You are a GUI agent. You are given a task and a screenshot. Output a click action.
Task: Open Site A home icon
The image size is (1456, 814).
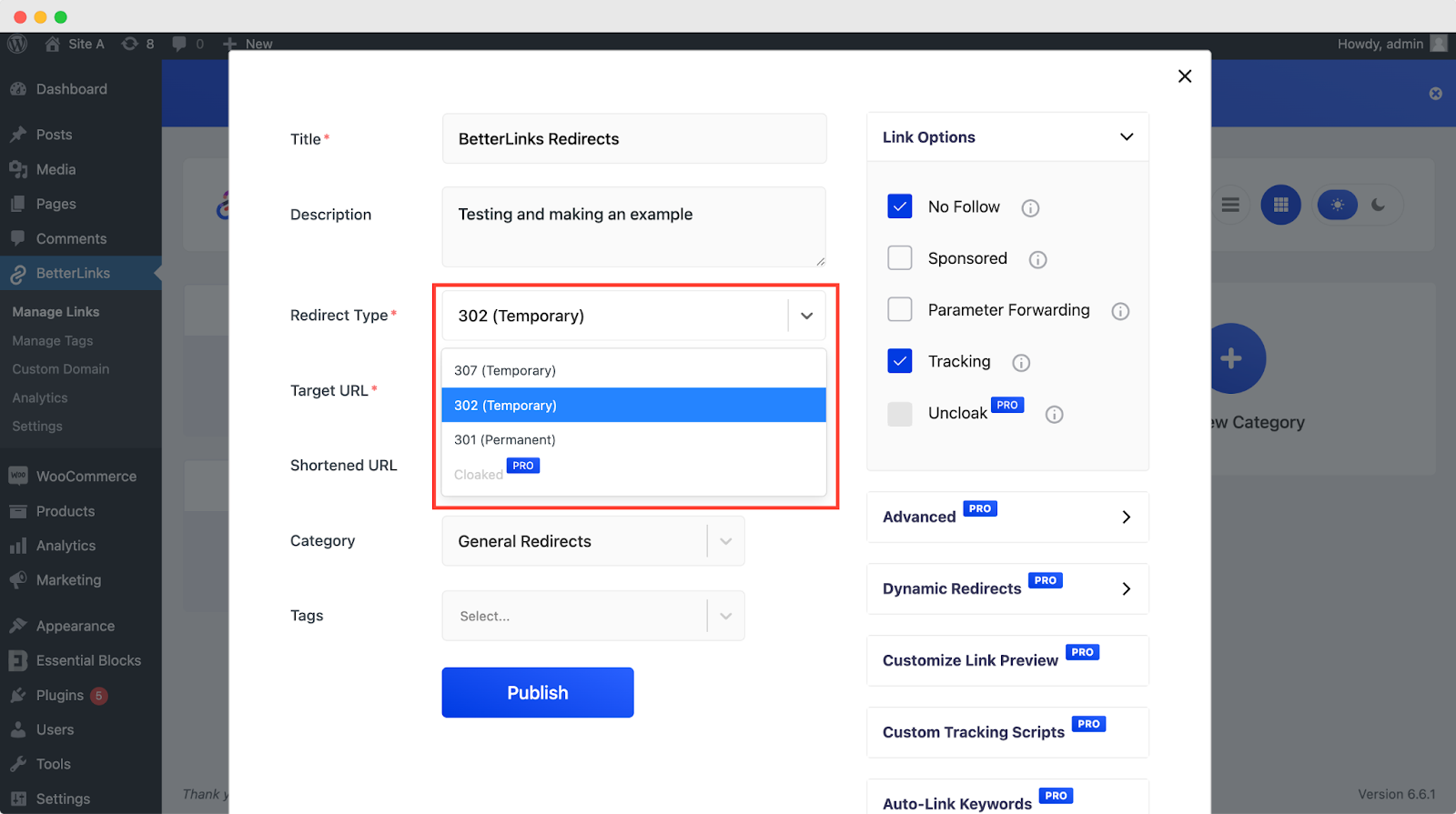tap(53, 44)
